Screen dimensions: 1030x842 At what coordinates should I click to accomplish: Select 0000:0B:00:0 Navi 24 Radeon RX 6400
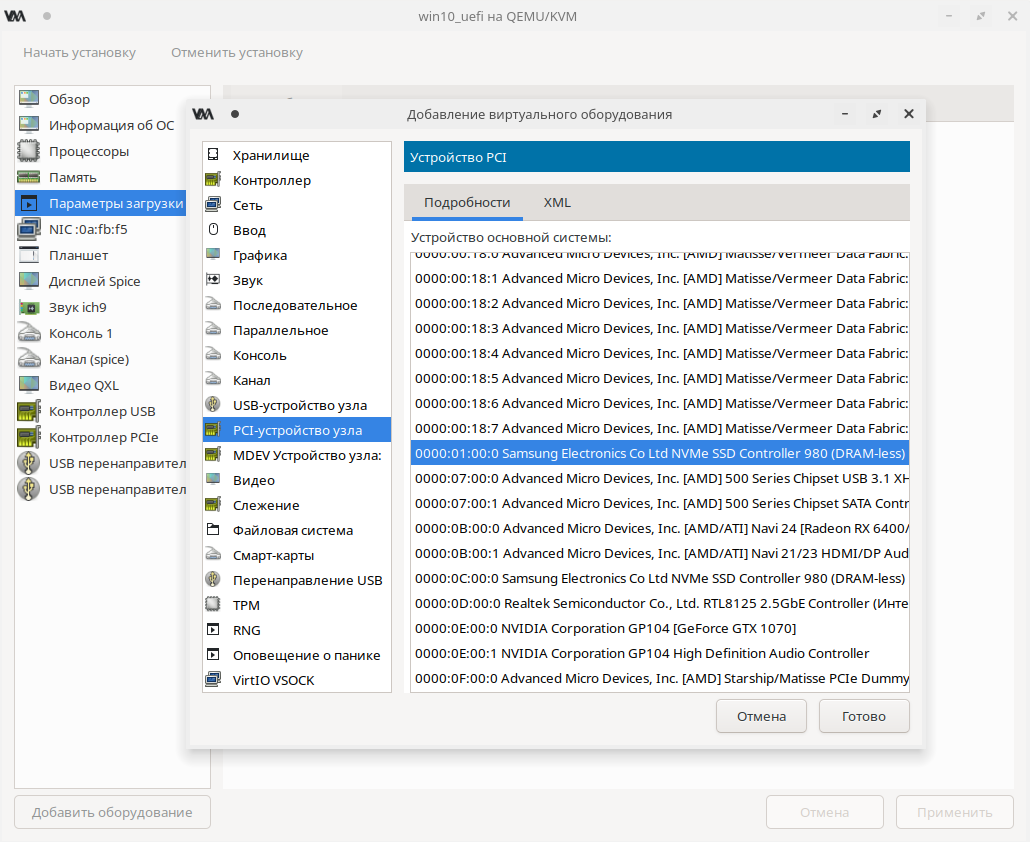pos(660,528)
